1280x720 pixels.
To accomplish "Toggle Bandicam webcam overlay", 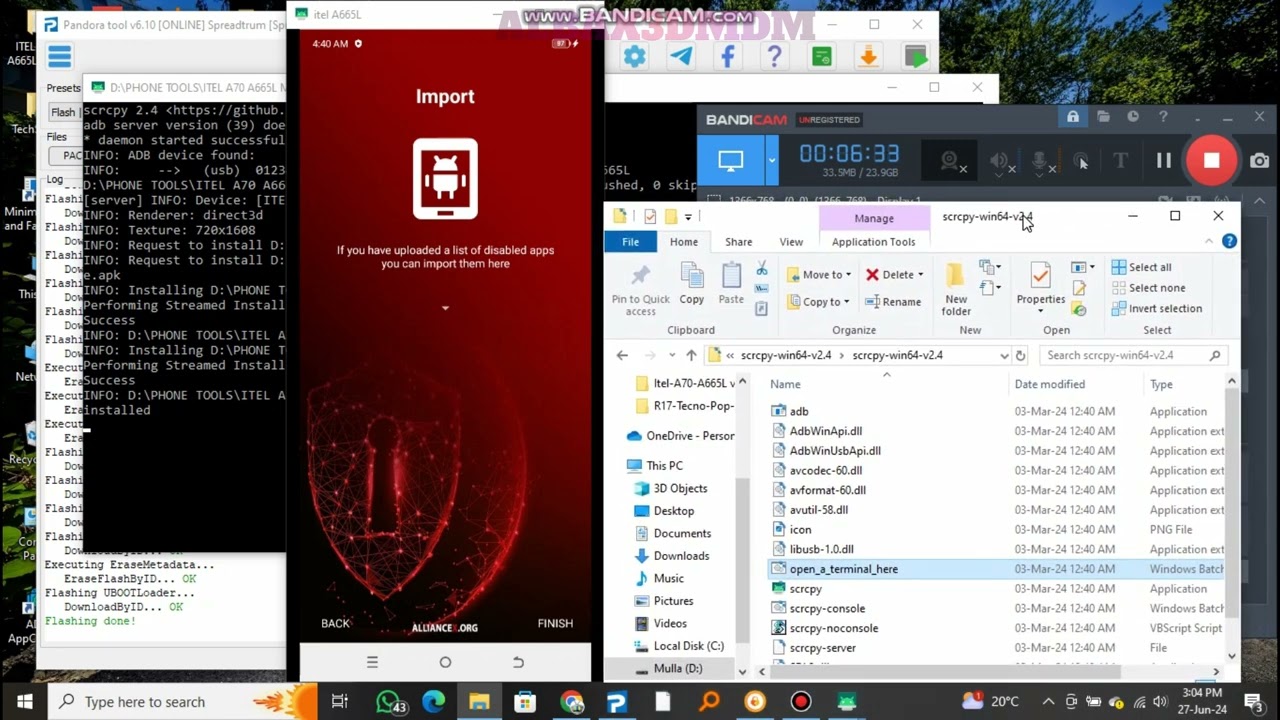I will pos(953,161).
